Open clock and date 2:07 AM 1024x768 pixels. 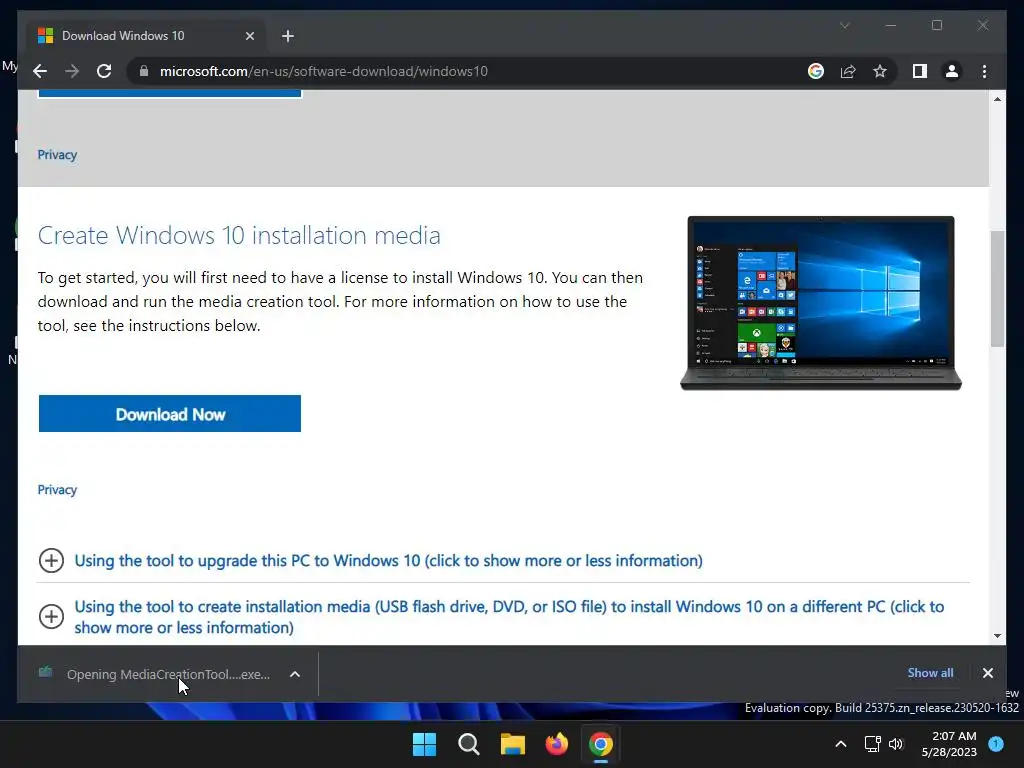click(949, 744)
